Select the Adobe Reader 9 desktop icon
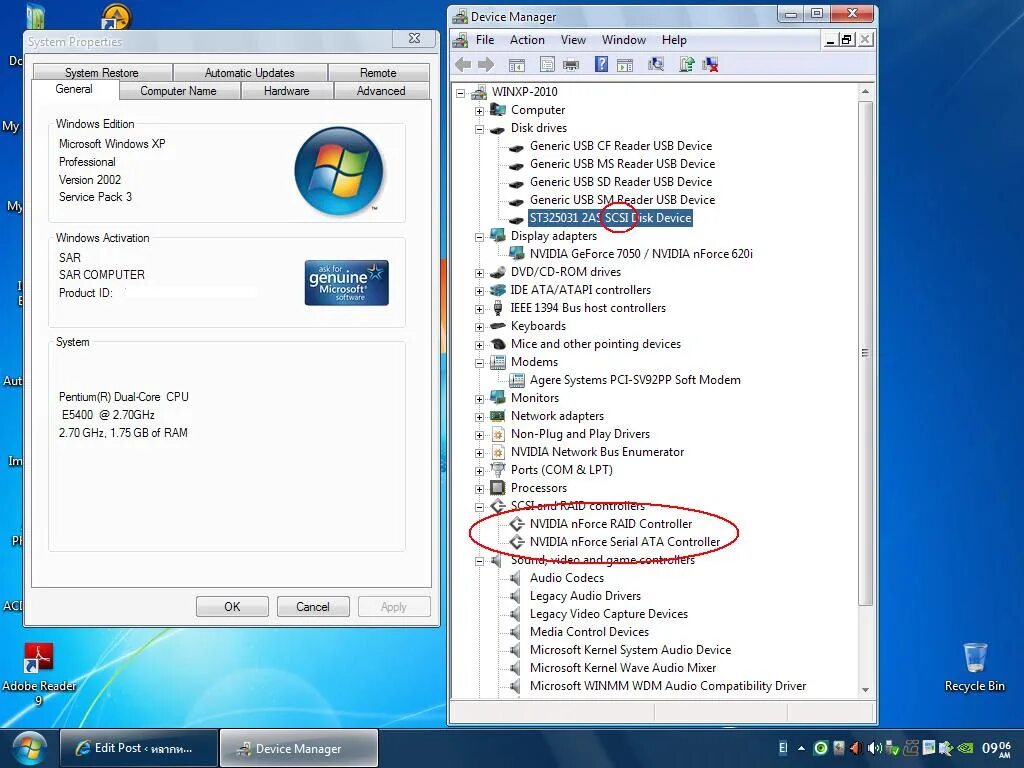 click(x=39, y=674)
